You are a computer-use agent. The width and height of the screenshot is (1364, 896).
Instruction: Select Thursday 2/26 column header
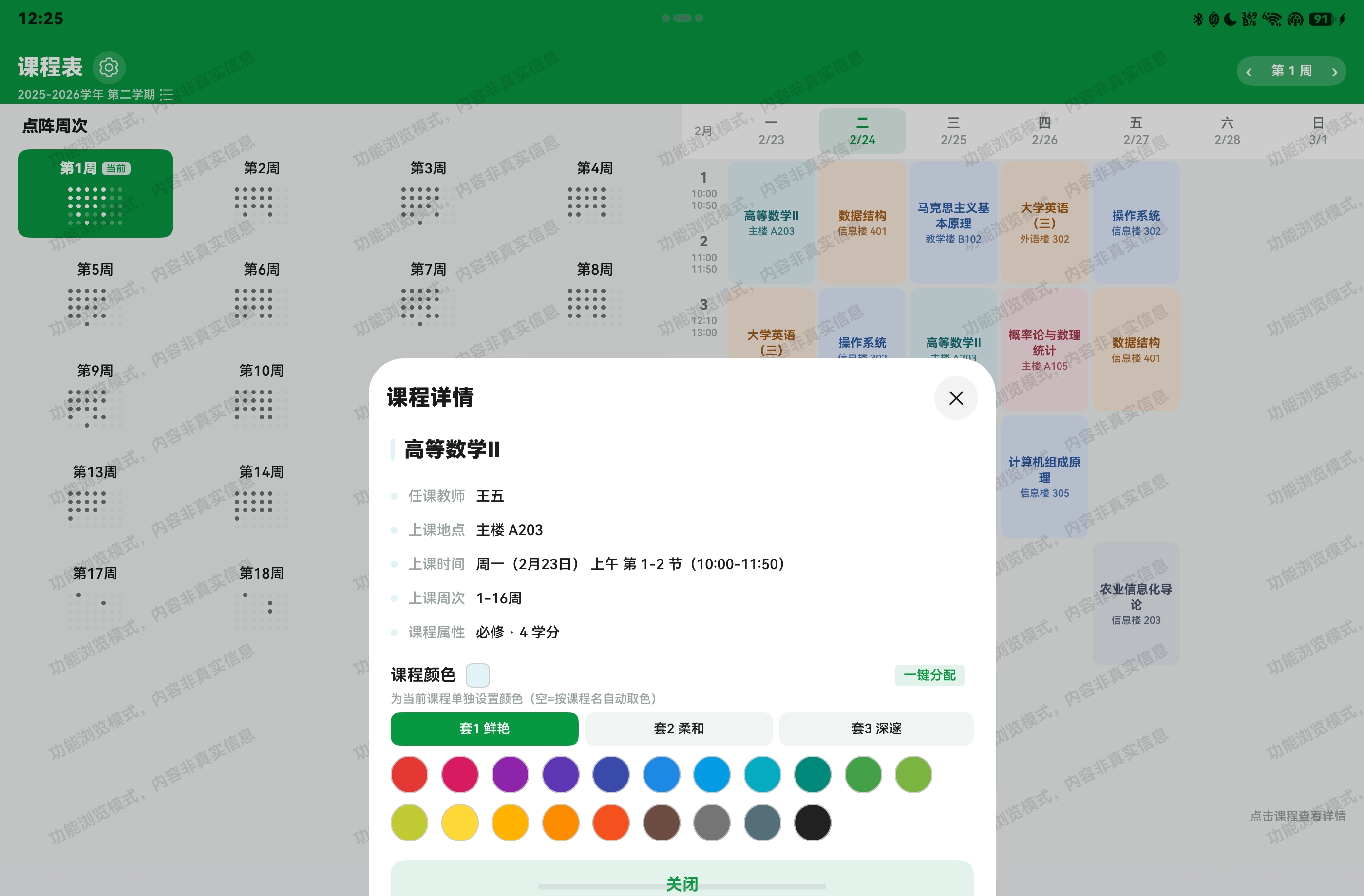(x=1044, y=131)
